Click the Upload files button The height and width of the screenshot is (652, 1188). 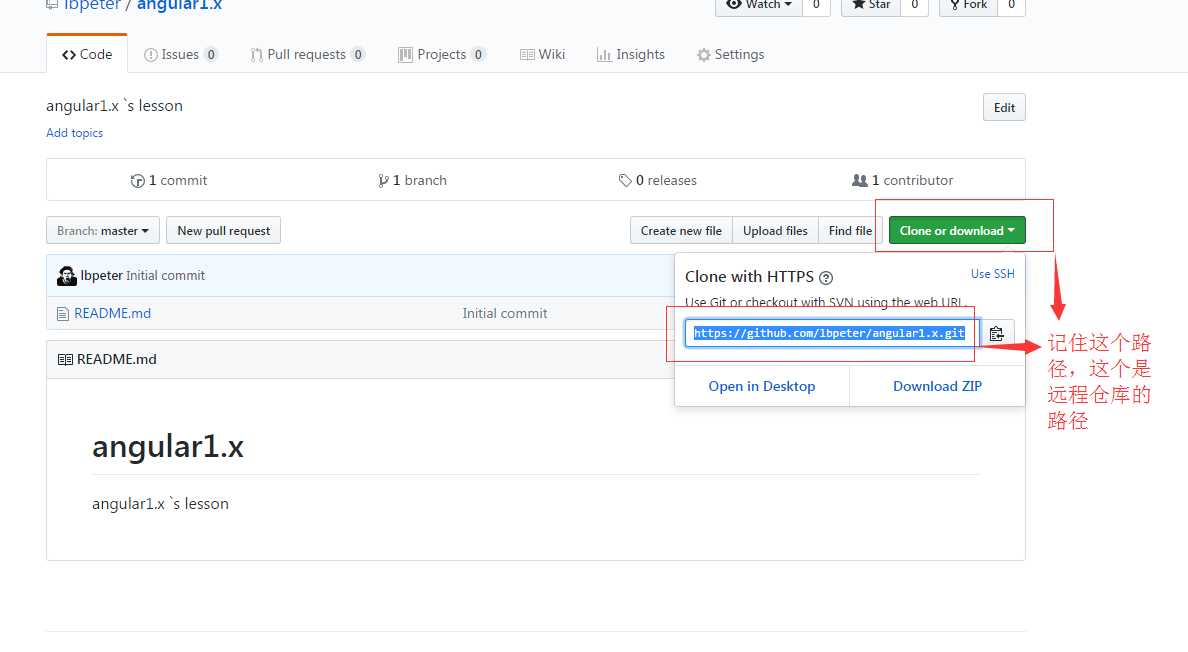pos(775,230)
